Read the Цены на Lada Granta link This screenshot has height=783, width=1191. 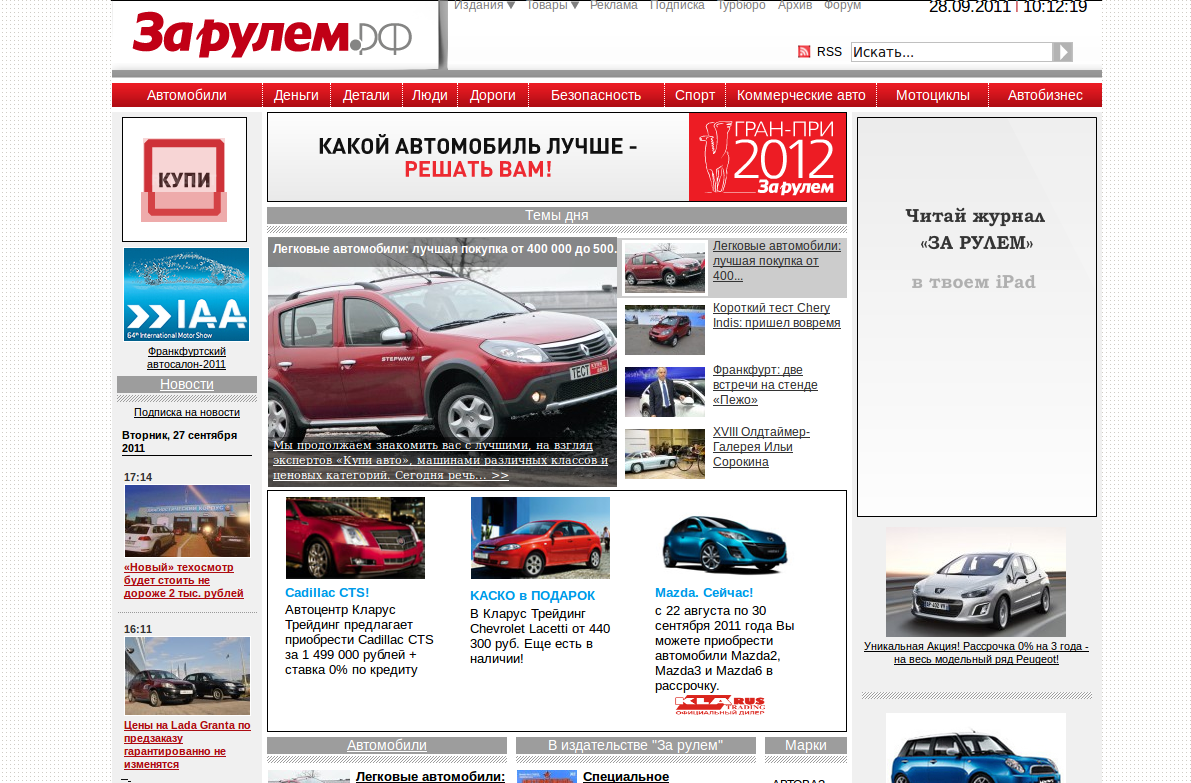[187, 745]
